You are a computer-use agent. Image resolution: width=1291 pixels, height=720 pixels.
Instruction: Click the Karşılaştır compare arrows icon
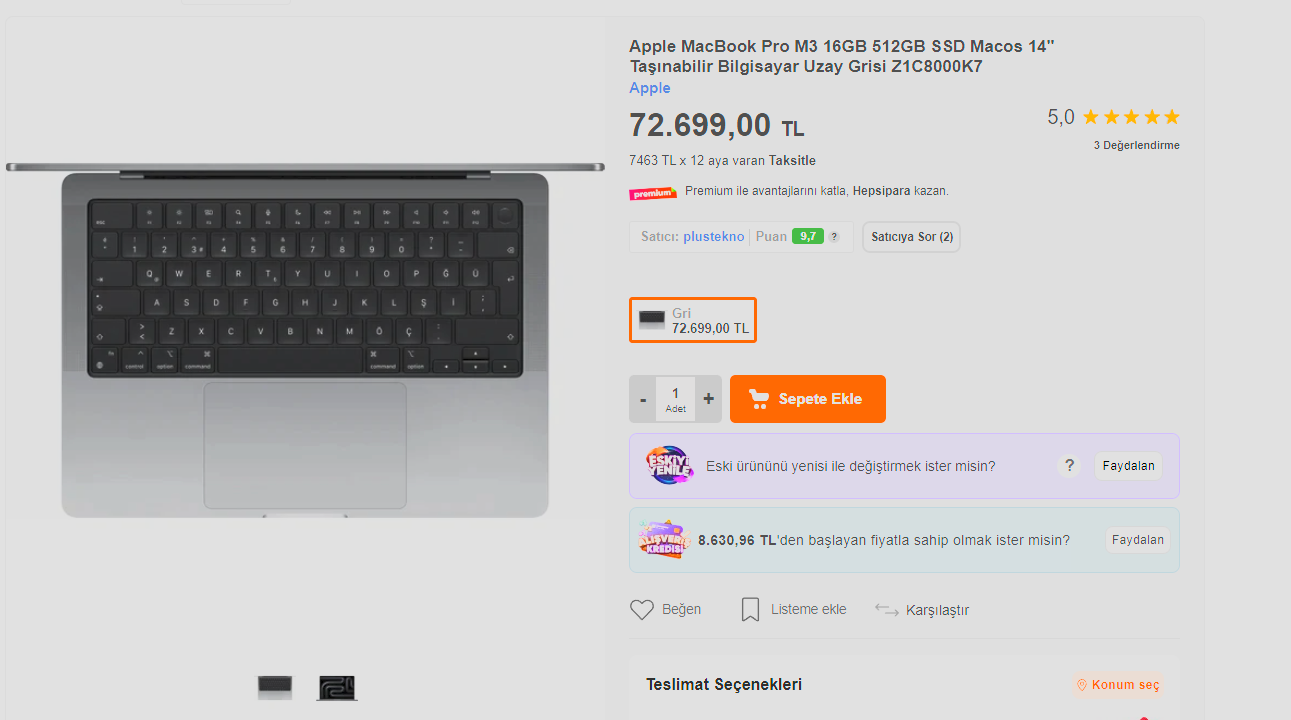(x=886, y=609)
